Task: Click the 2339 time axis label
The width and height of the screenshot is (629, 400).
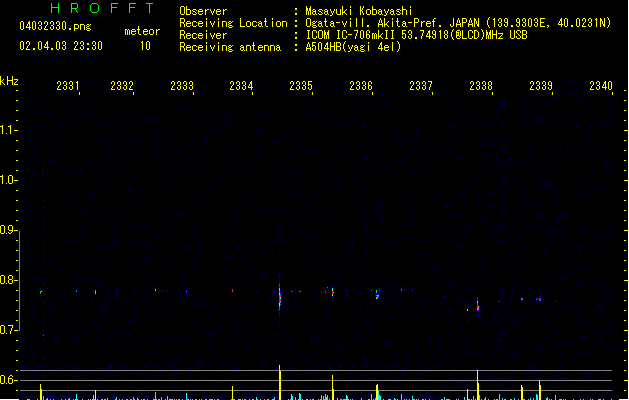Action: point(541,85)
